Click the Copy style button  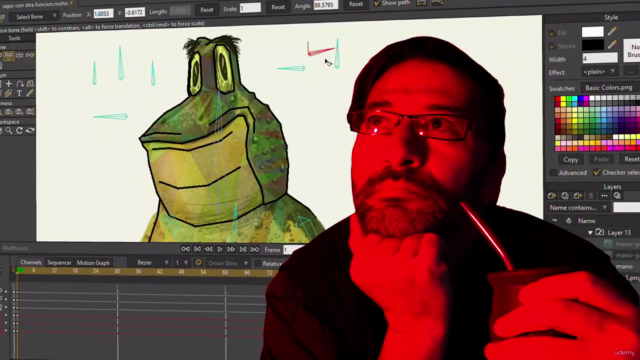[571, 160]
